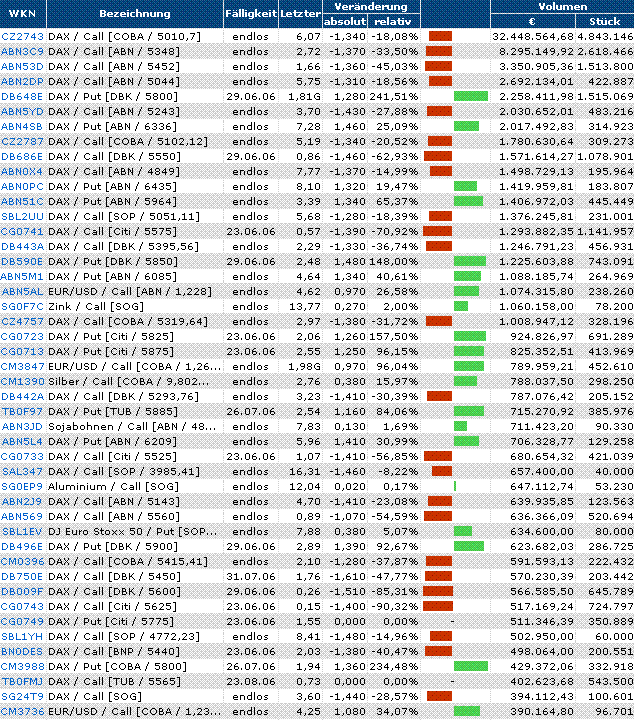Screen dimensions: 634x720
Task: Select 'DAX / Call [BNP / 5440]' description
Action: (114, 651)
